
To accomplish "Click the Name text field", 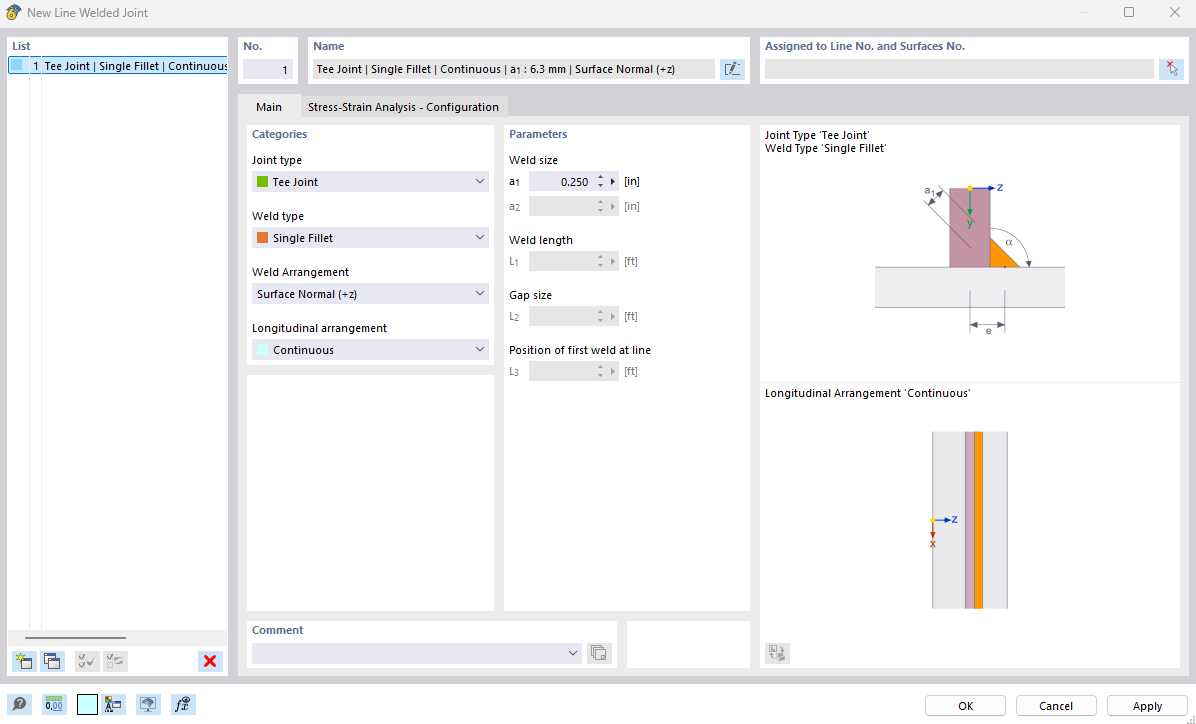I will tap(514, 69).
